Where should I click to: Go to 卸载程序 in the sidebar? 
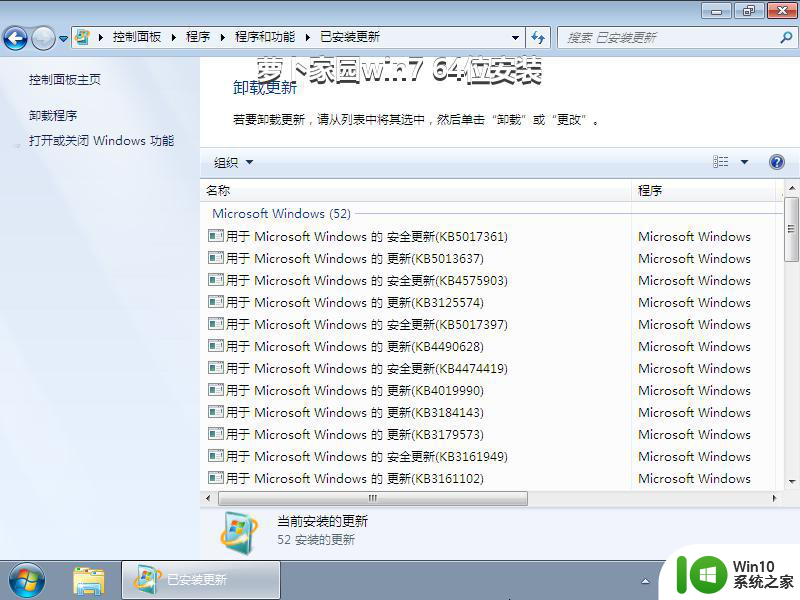(53, 115)
